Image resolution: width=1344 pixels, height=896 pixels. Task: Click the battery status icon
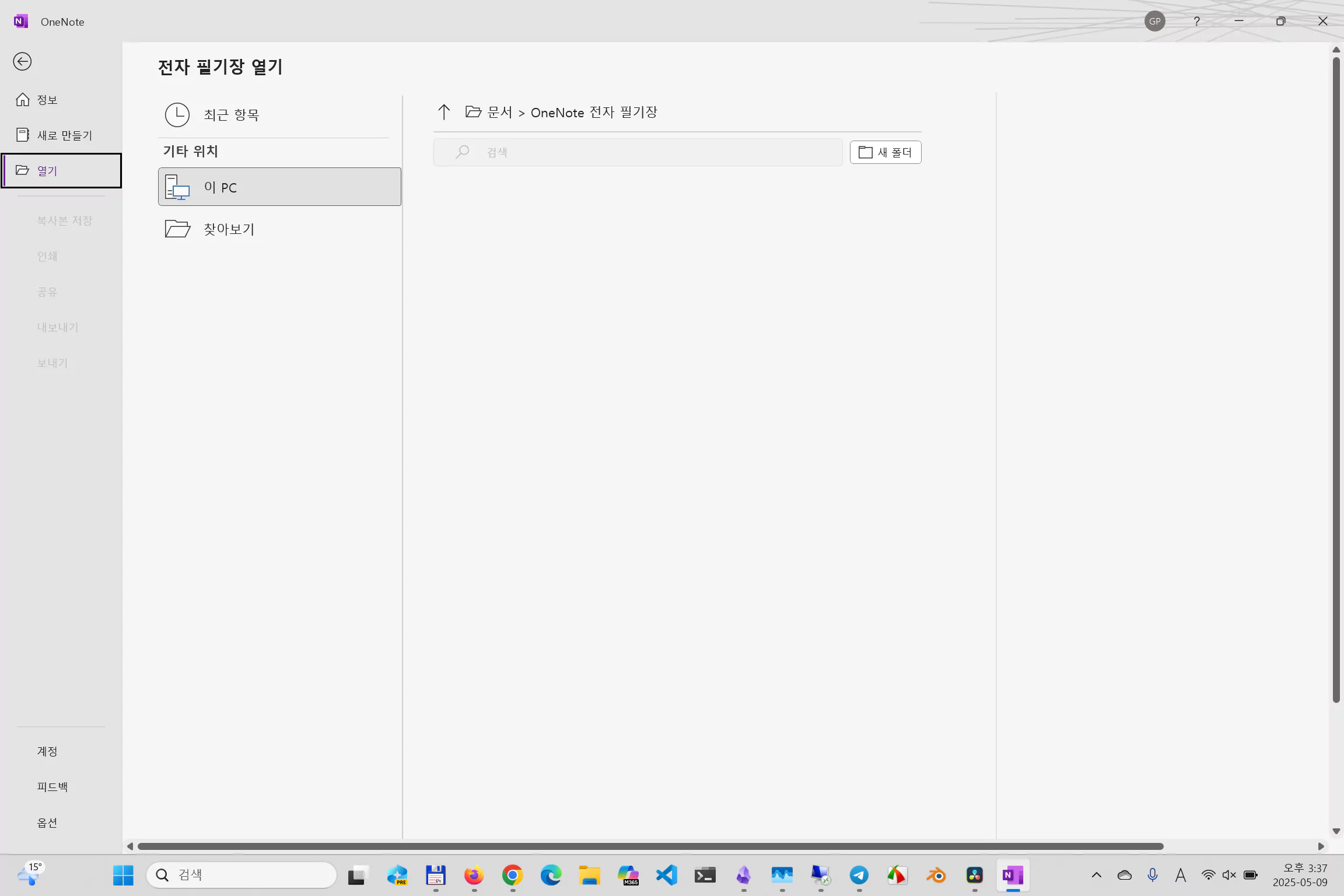pos(1250,875)
